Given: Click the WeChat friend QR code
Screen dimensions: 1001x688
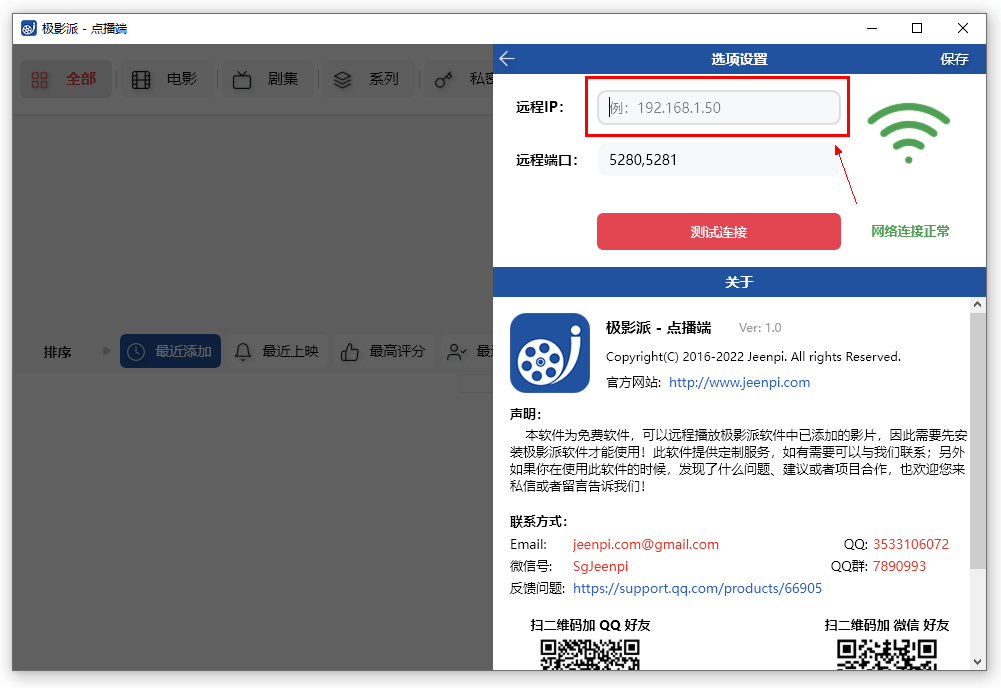Looking at the screenshot, I should pos(887,654).
